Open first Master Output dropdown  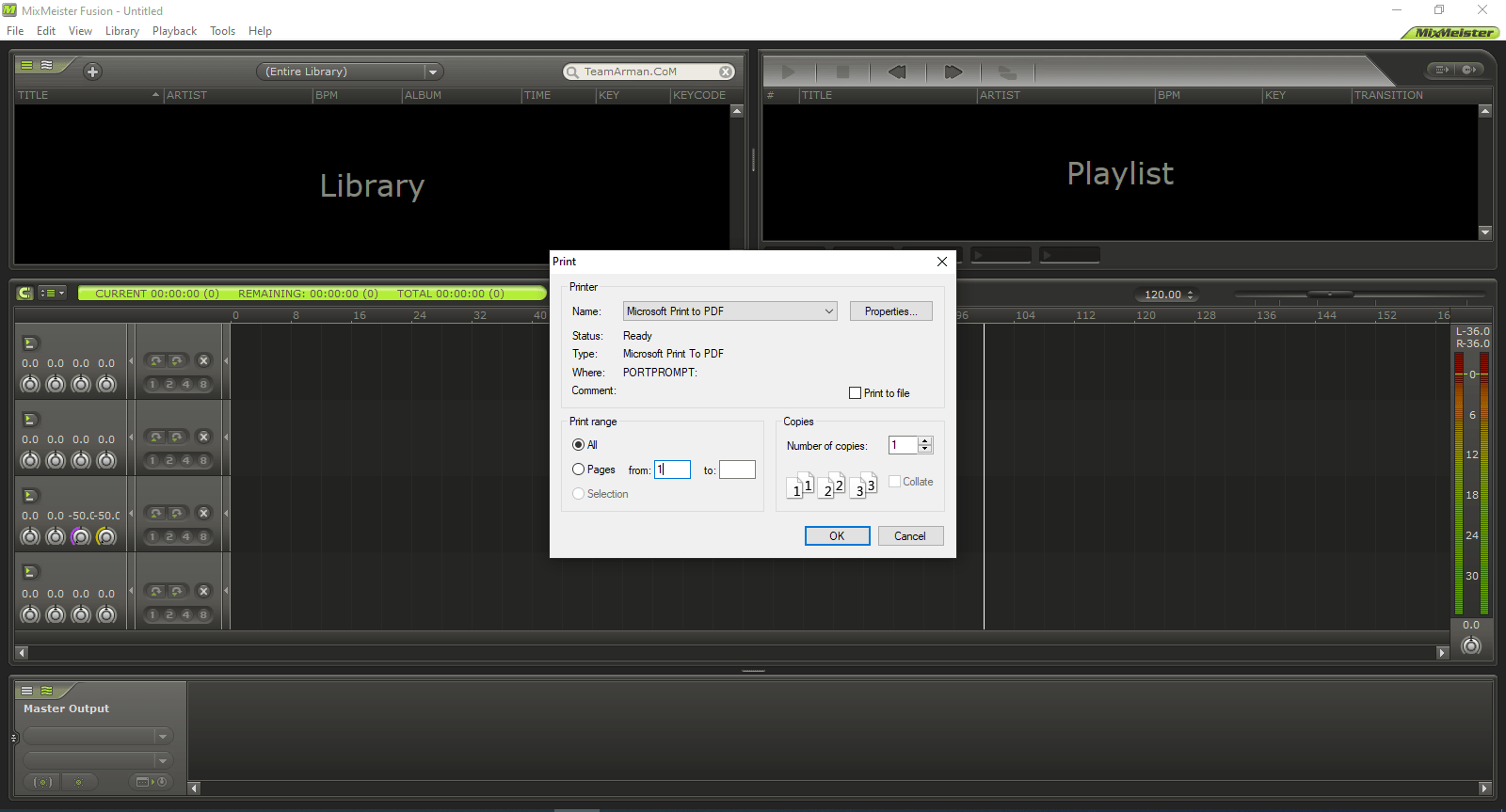(x=97, y=736)
